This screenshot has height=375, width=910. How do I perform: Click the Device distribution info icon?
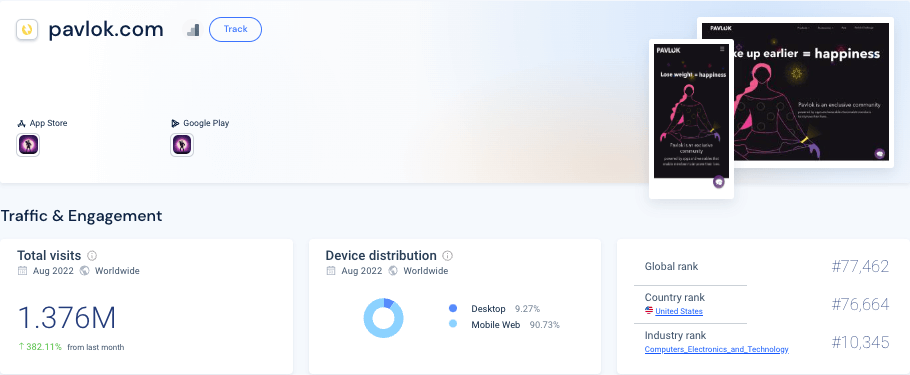pyautogui.click(x=447, y=255)
